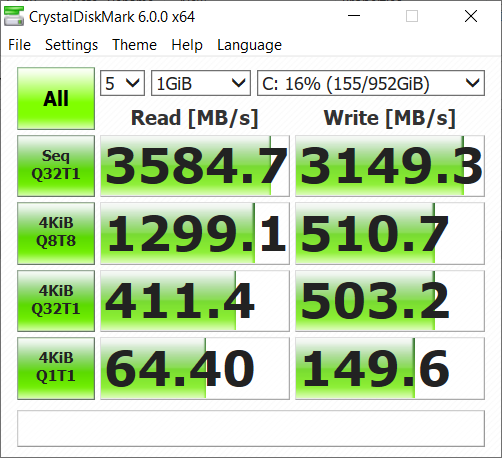Click the 4KiB Q32T1 write result 503.2
Image resolution: width=502 pixels, height=458 pixels.
(390, 301)
